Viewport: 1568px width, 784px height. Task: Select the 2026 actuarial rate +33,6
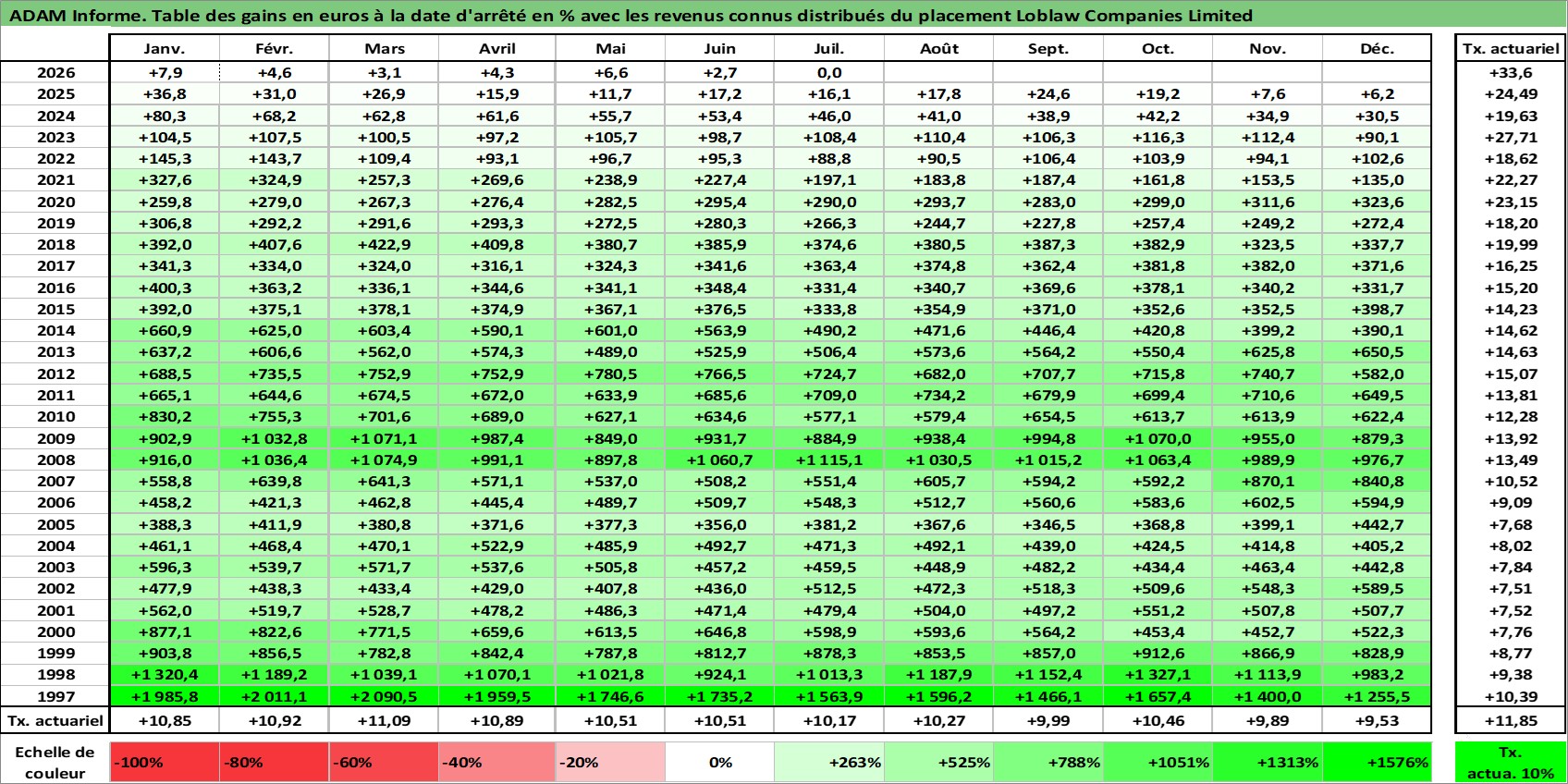[1511, 73]
